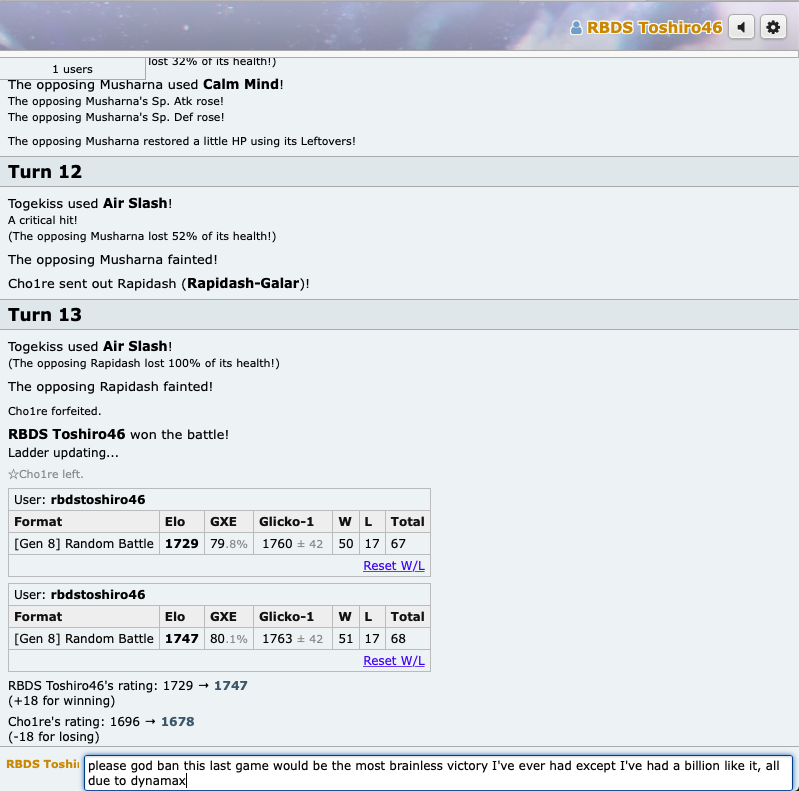799x791 pixels.
Task: Click wins value 51 in second table
Action: (345, 639)
